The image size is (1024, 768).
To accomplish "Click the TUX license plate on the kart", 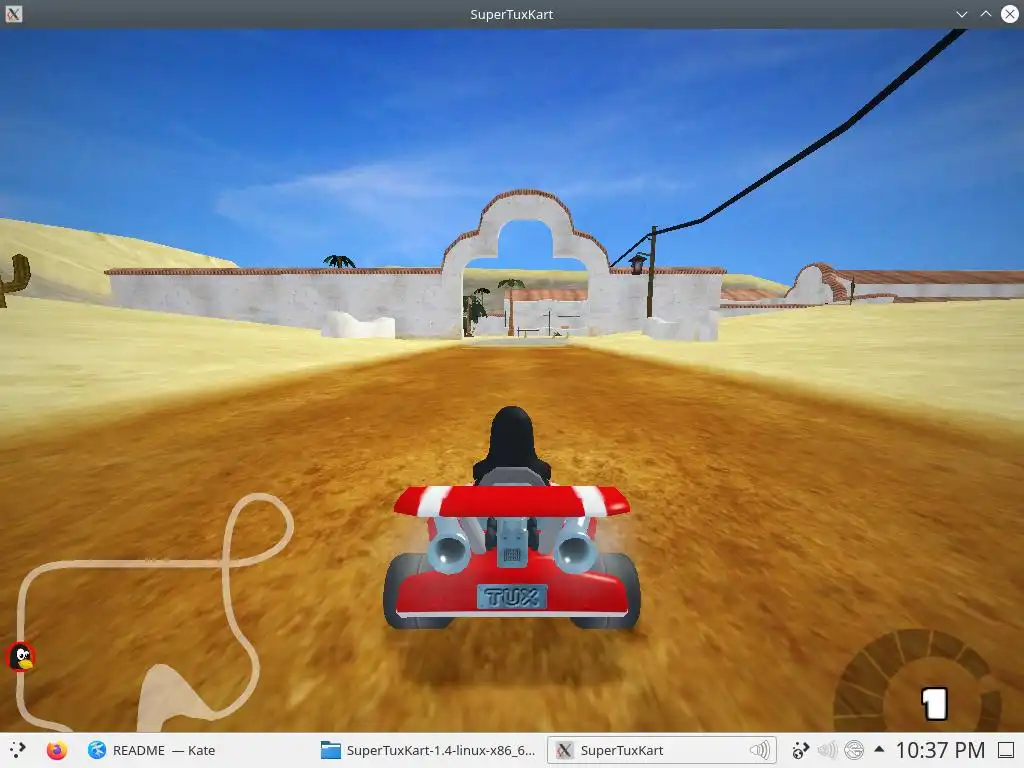I will [x=512, y=596].
